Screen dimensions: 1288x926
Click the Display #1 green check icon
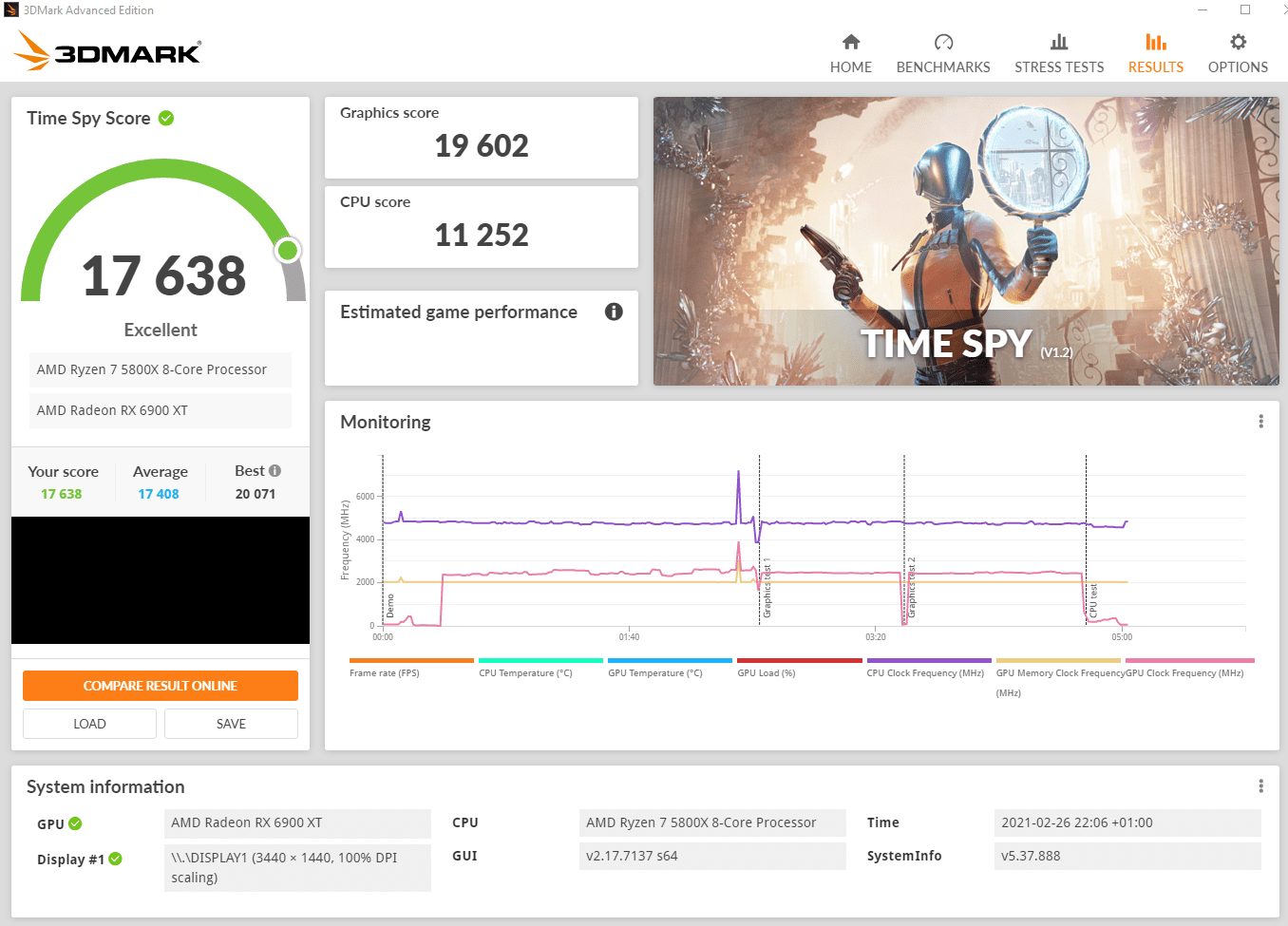click(x=115, y=859)
